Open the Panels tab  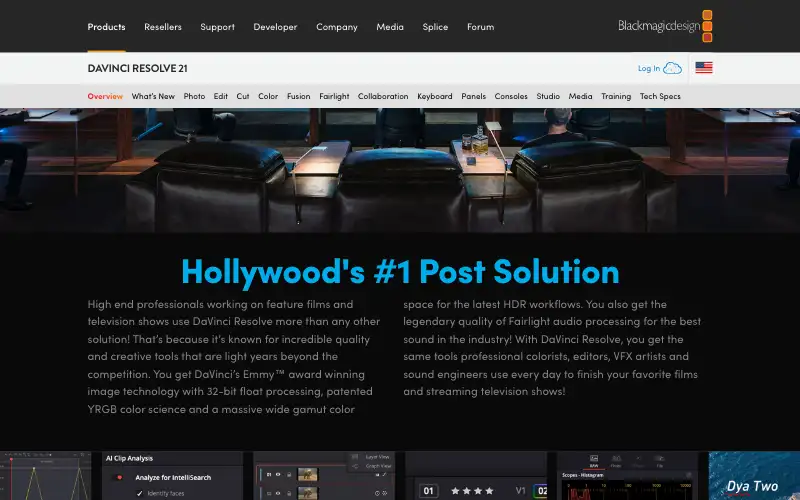[x=473, y=96]
